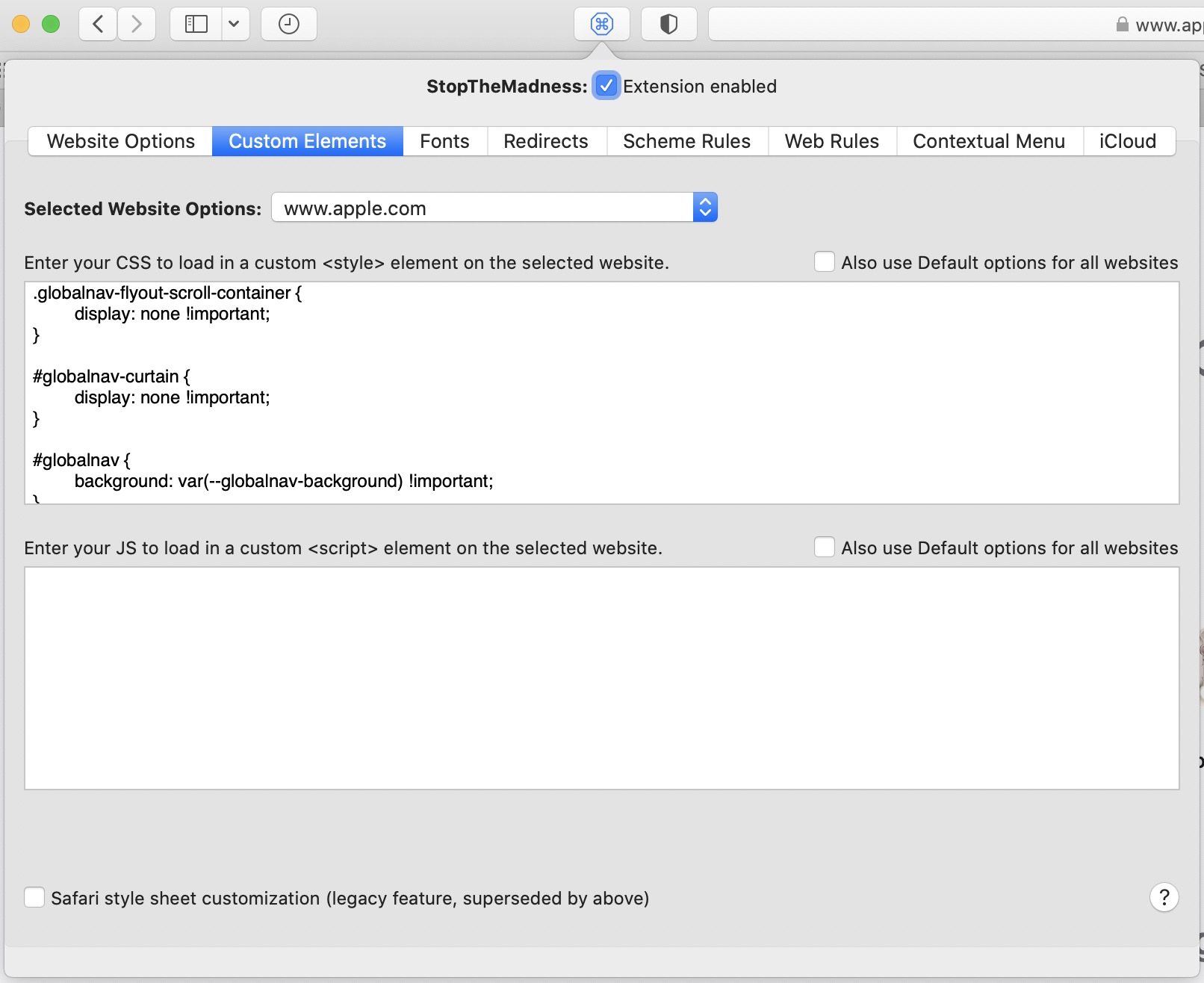Click the StopTheMadness extension toolbar icon

(x=602, y=24)
